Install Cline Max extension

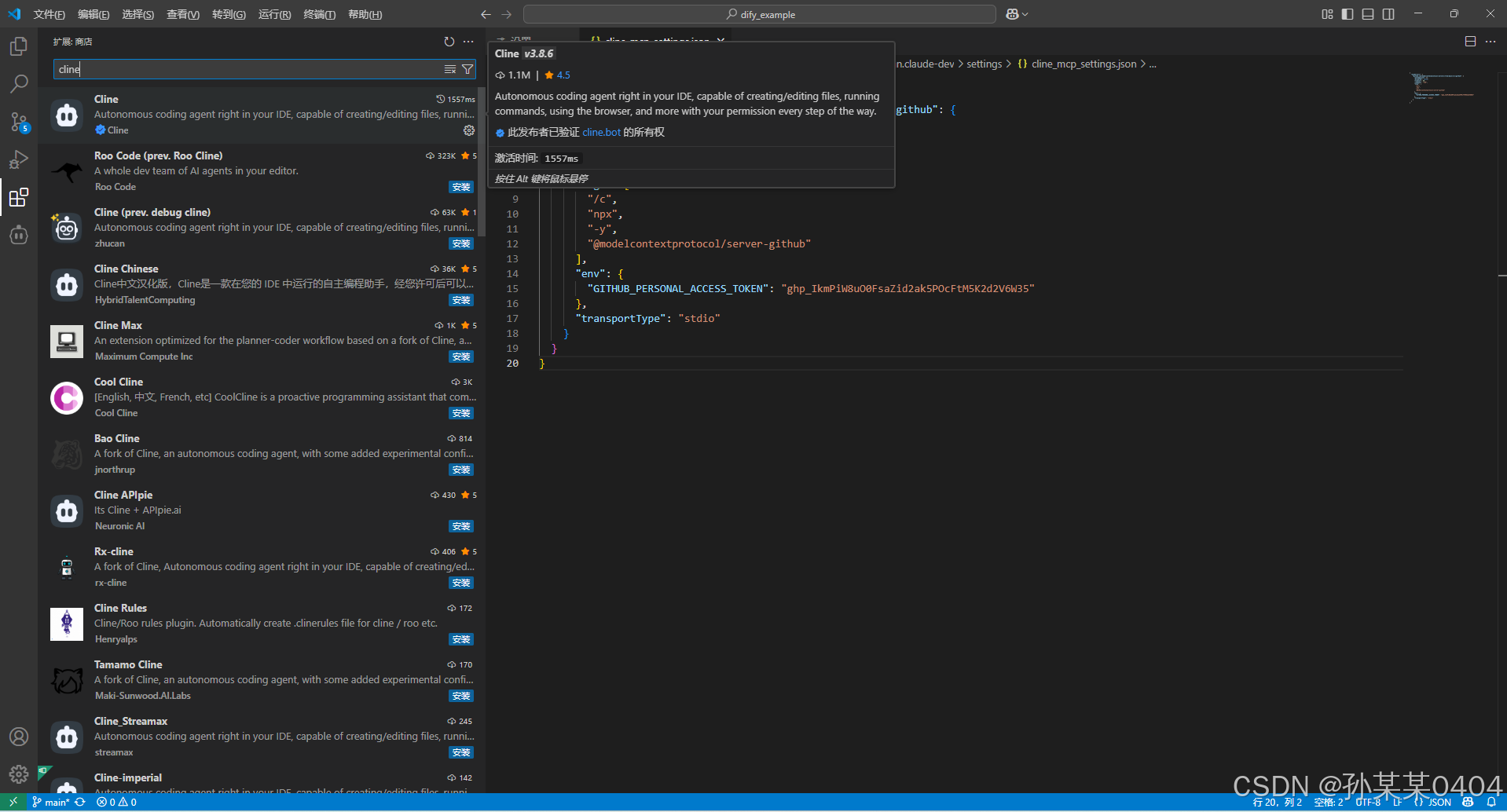(461, 357)
